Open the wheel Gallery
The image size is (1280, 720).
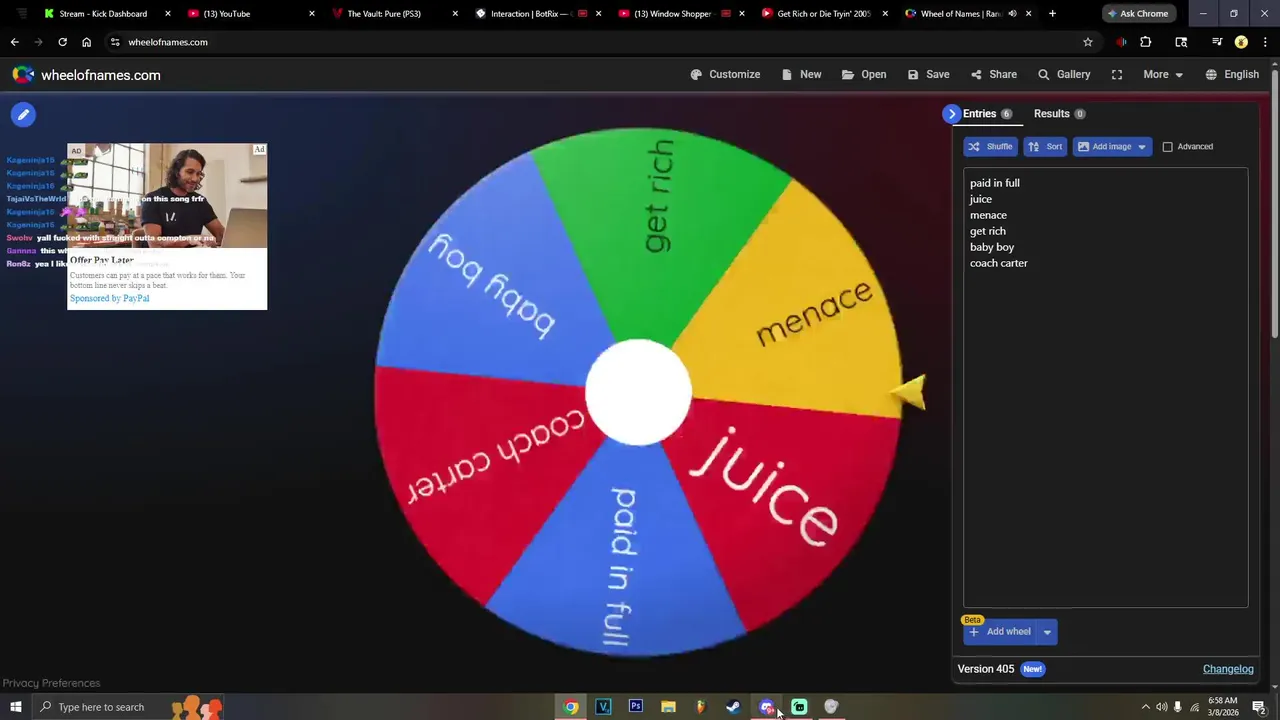pyautogui.click(x=1064, y=74)
